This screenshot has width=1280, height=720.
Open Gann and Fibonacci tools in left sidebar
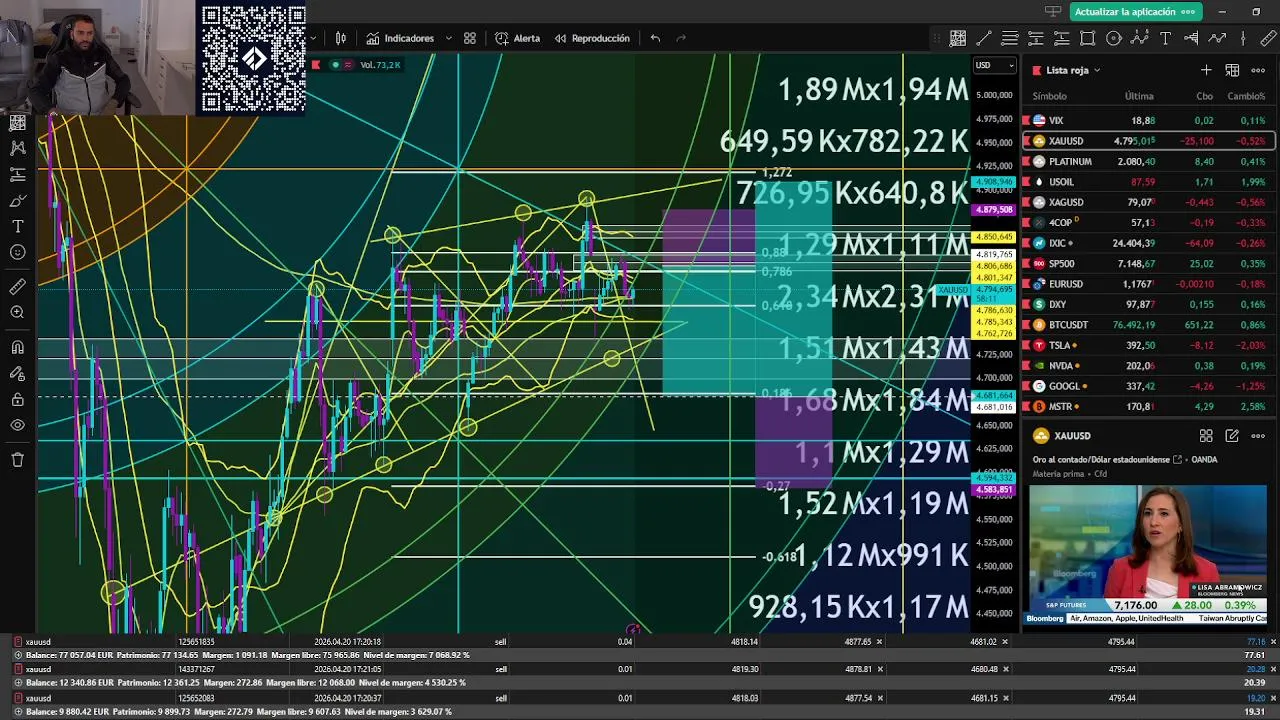click(17, 122)
